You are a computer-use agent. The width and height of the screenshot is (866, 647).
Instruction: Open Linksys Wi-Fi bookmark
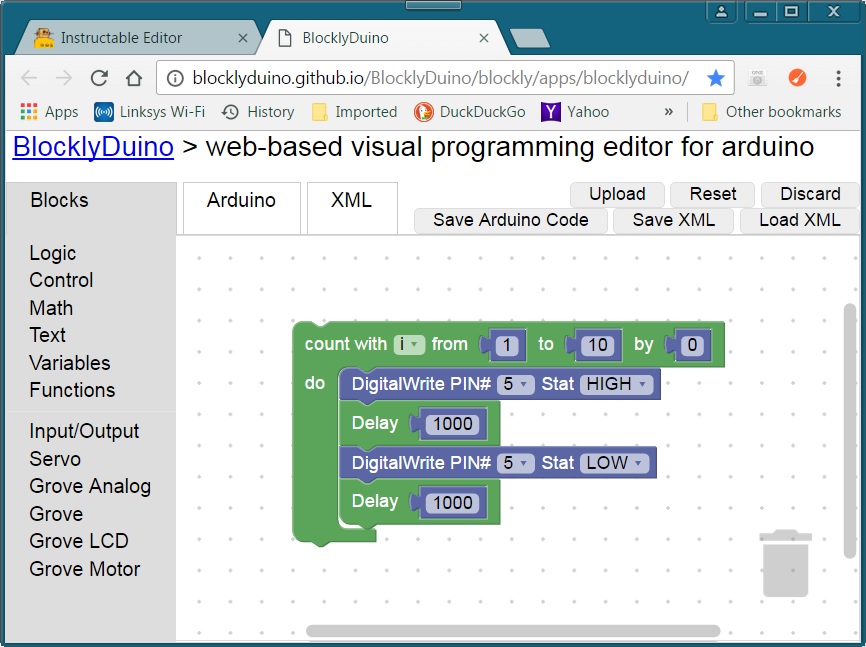click(x=149, y=112)
